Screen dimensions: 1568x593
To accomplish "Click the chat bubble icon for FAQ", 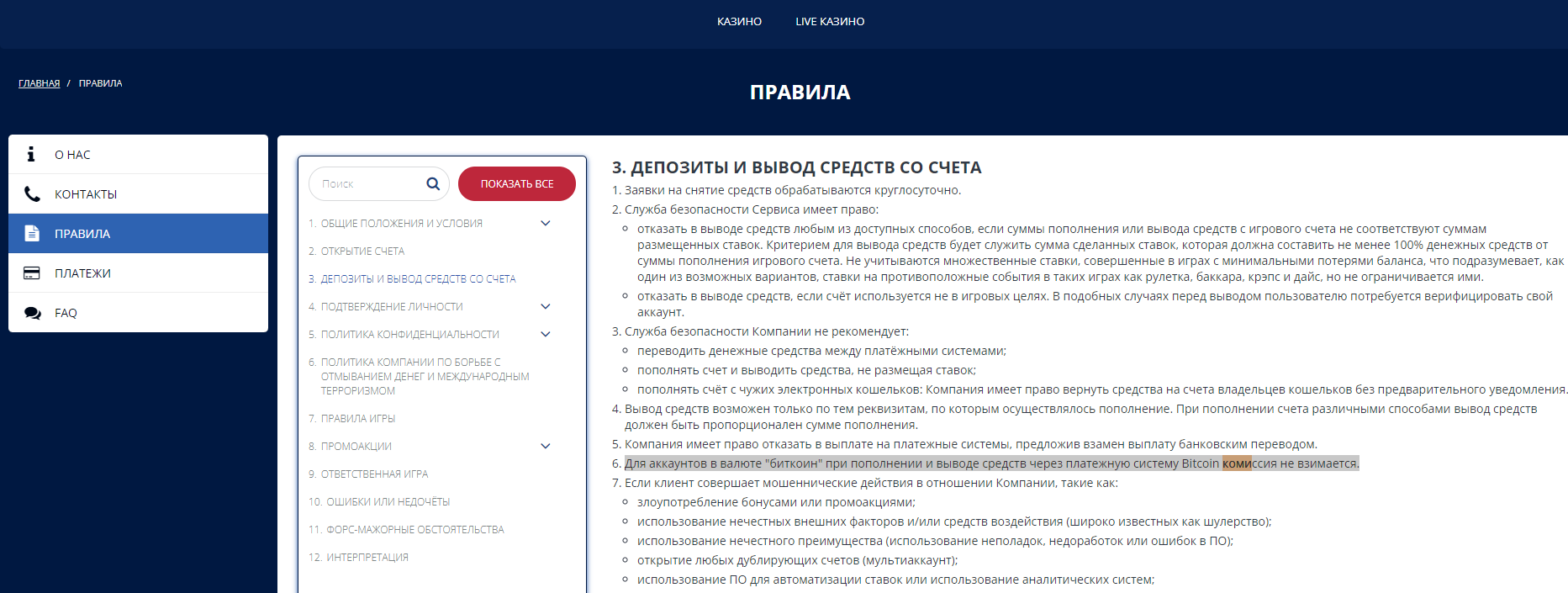I will (x=32, y=313).
